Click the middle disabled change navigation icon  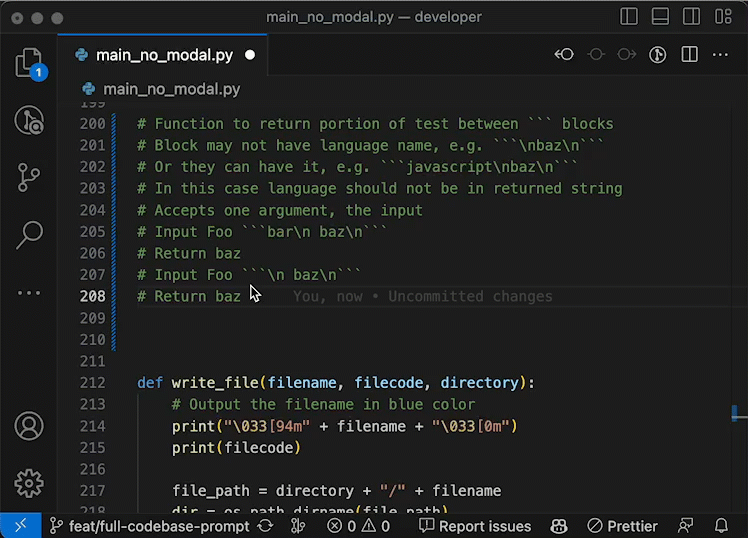click(596, 54)
